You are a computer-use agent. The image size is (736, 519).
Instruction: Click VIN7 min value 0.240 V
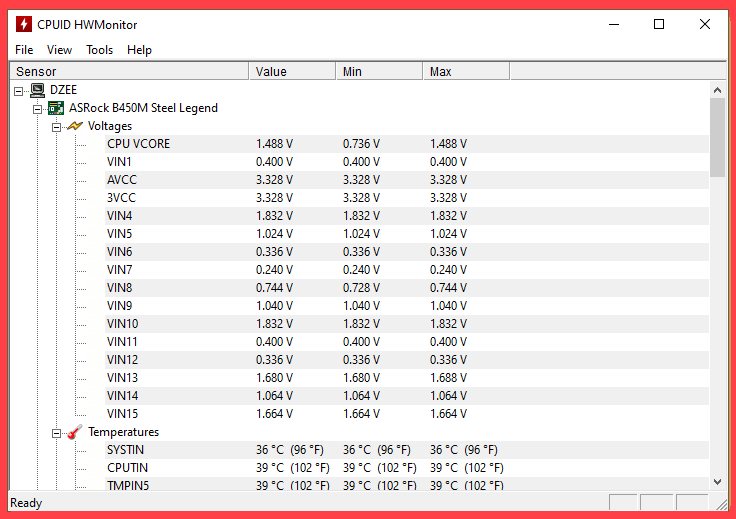[x=361, y=270]
